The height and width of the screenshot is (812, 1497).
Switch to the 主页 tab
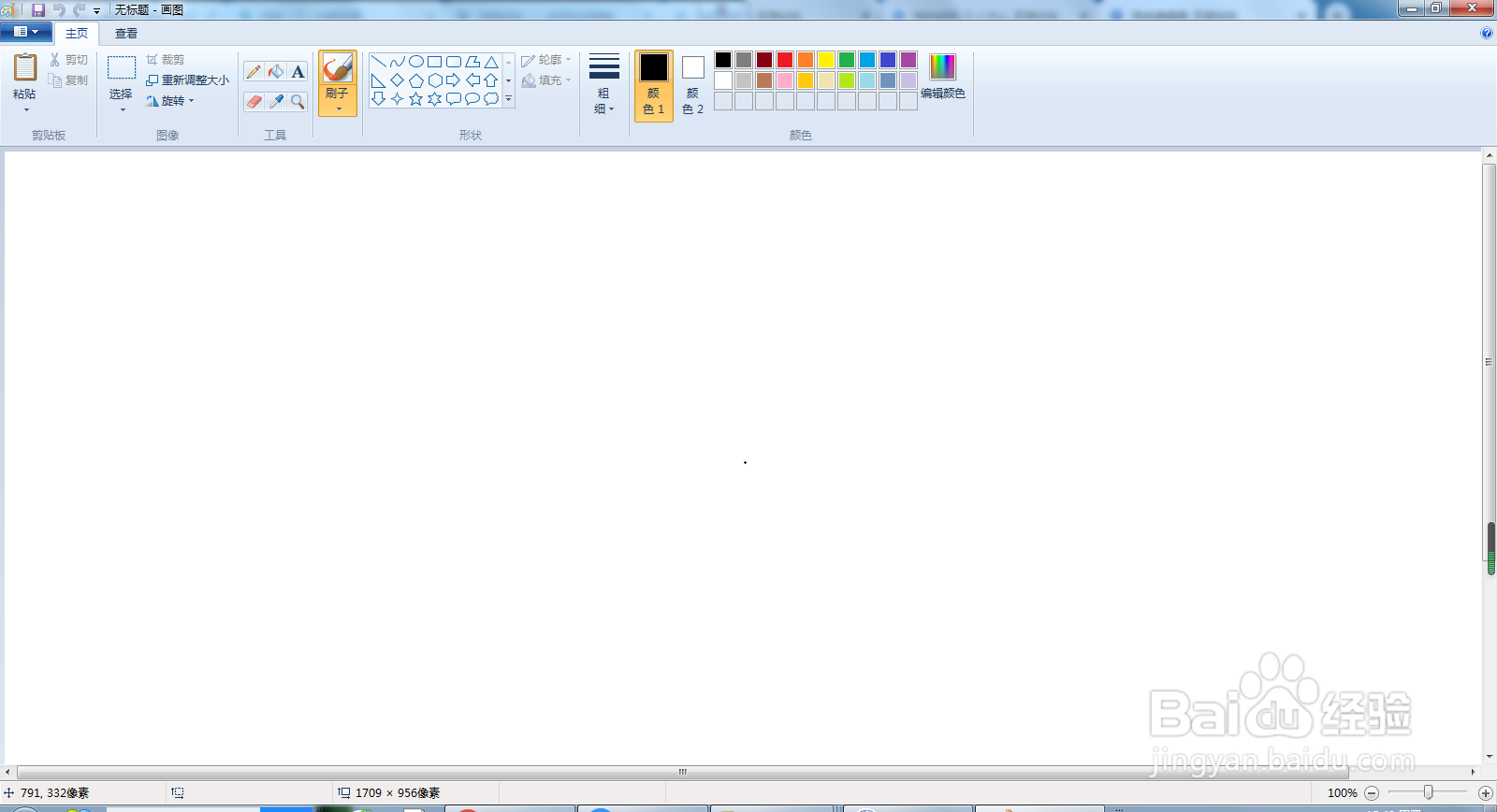(x=77, y=33)
